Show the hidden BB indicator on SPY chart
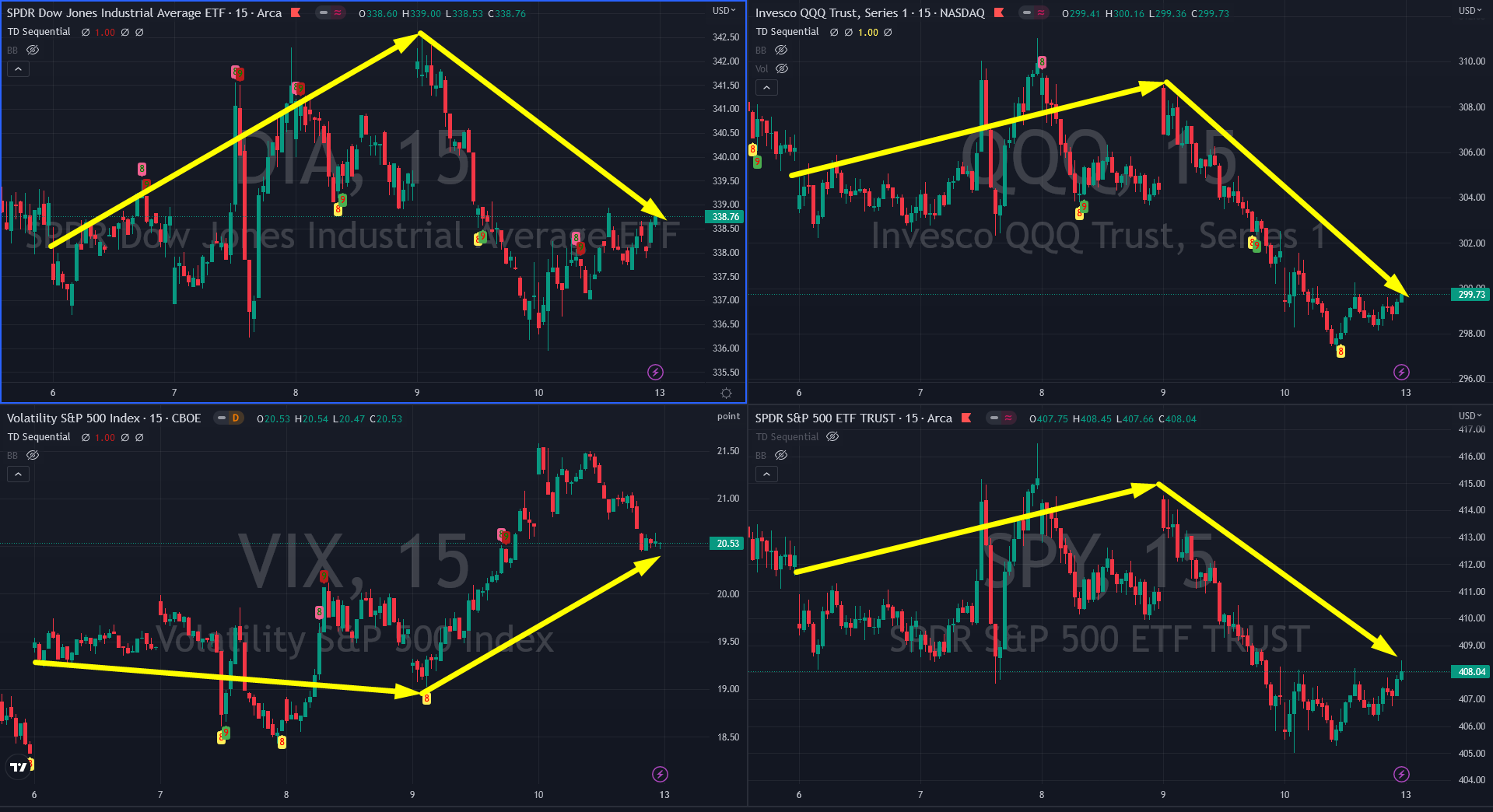 click(781, 455)
